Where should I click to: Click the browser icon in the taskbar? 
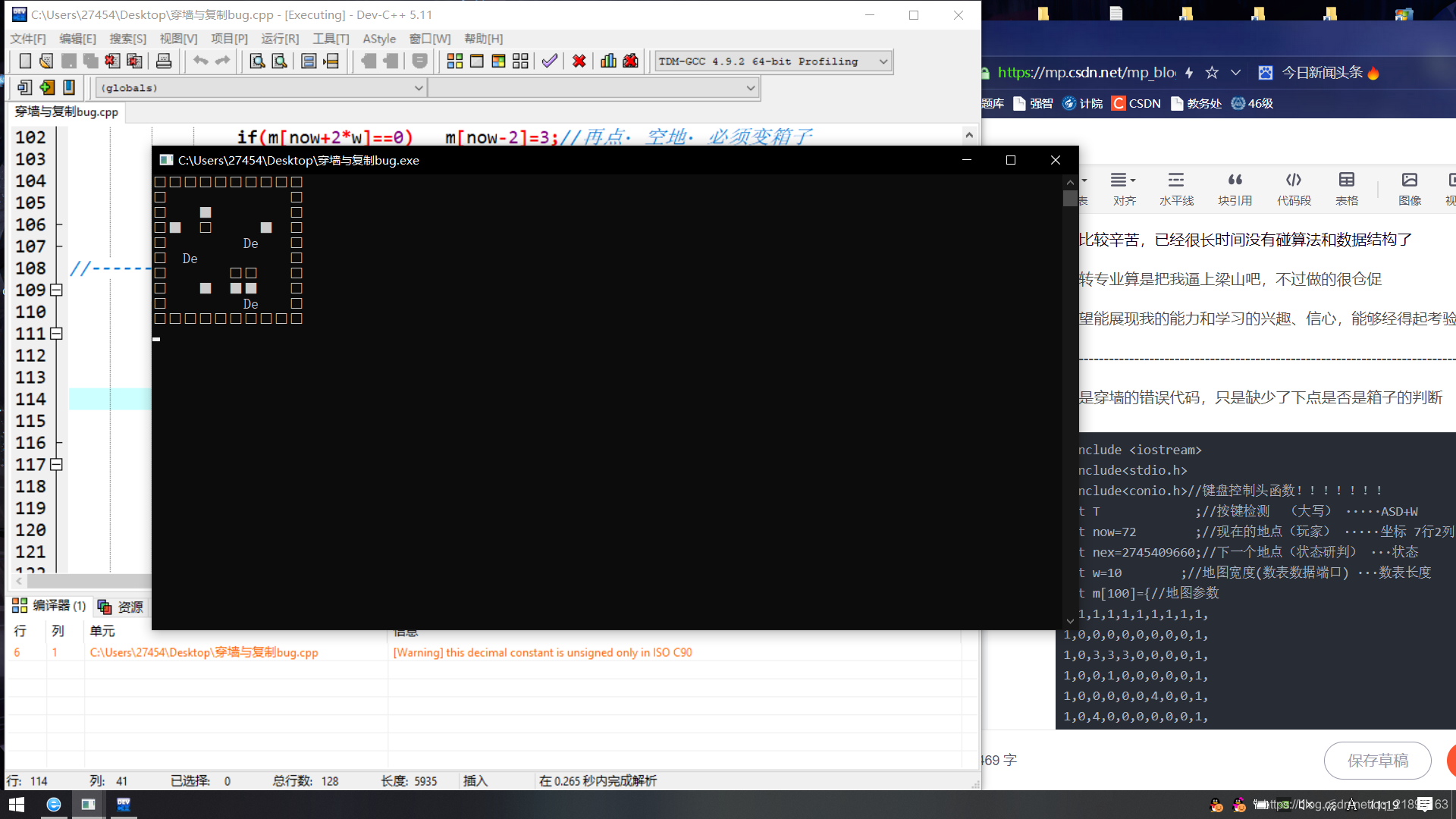54,805
